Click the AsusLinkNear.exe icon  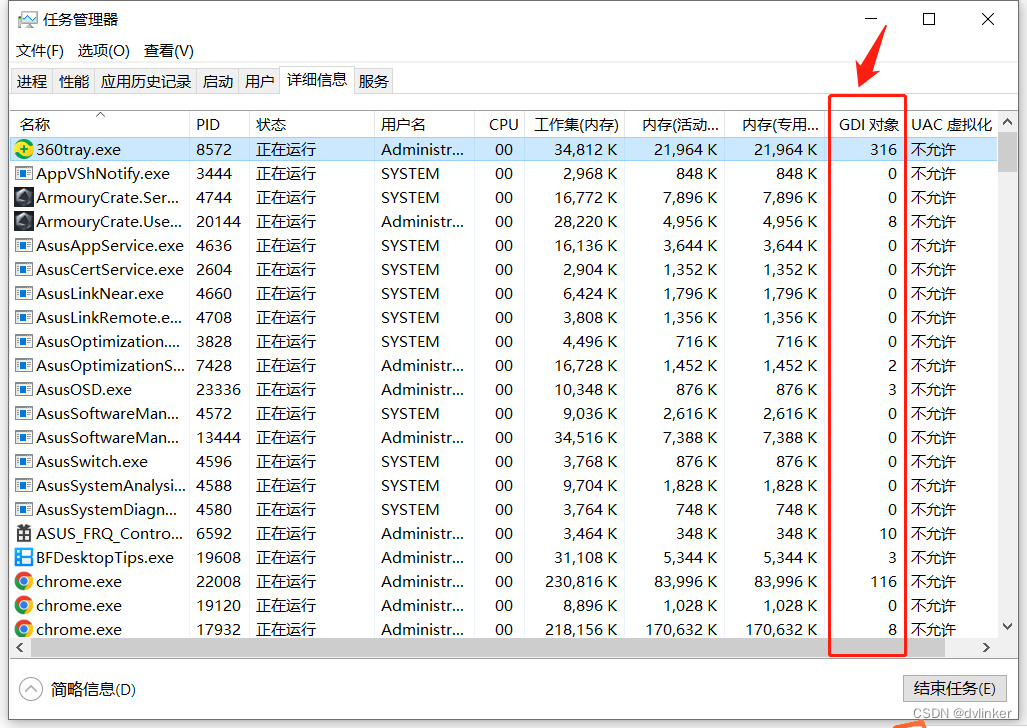pyautogui.click(x=24, y=294)
